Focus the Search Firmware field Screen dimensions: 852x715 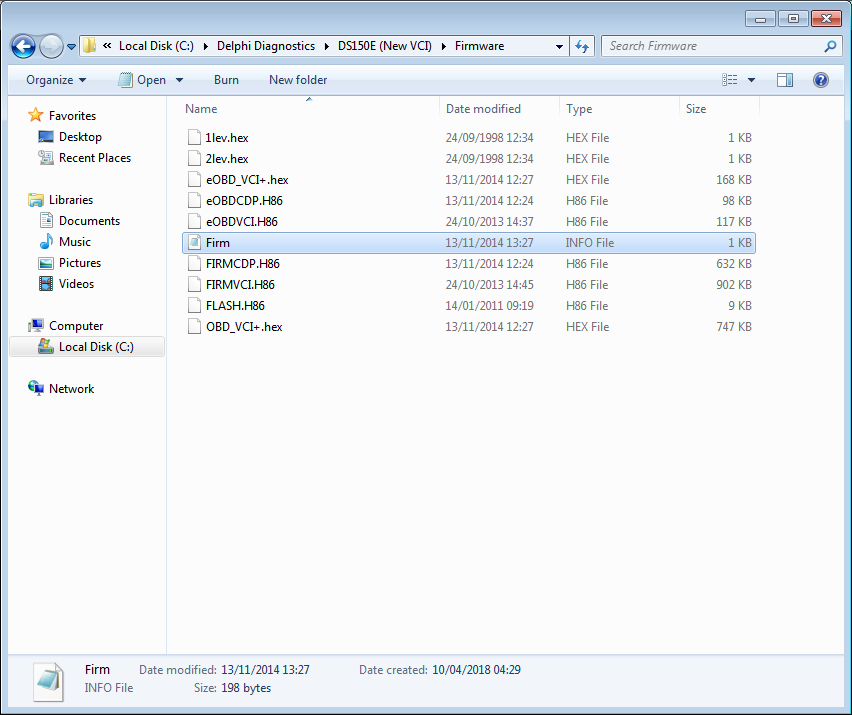[712, 46]
